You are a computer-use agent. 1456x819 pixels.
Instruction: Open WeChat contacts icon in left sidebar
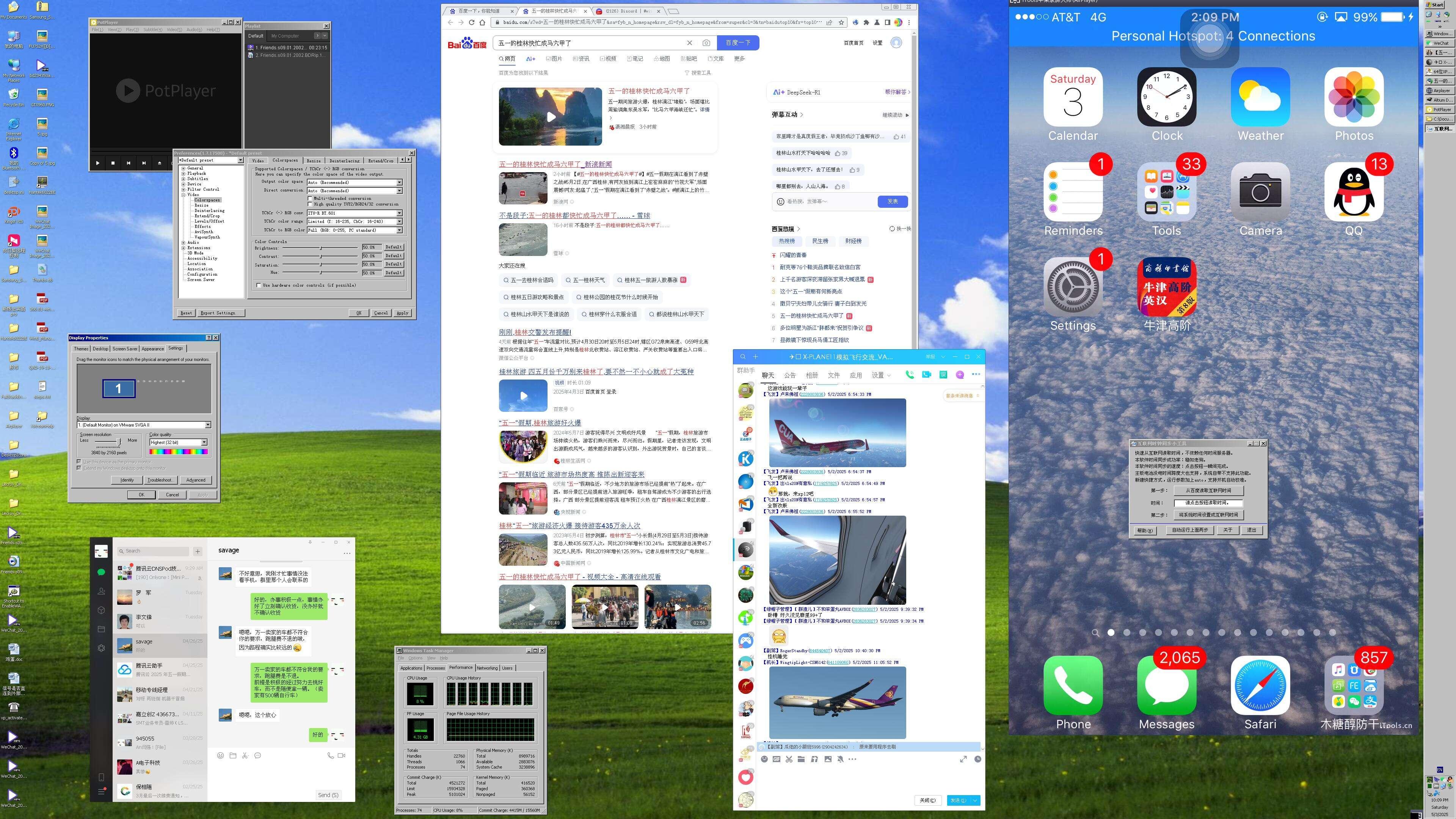[x=101, y=591]
